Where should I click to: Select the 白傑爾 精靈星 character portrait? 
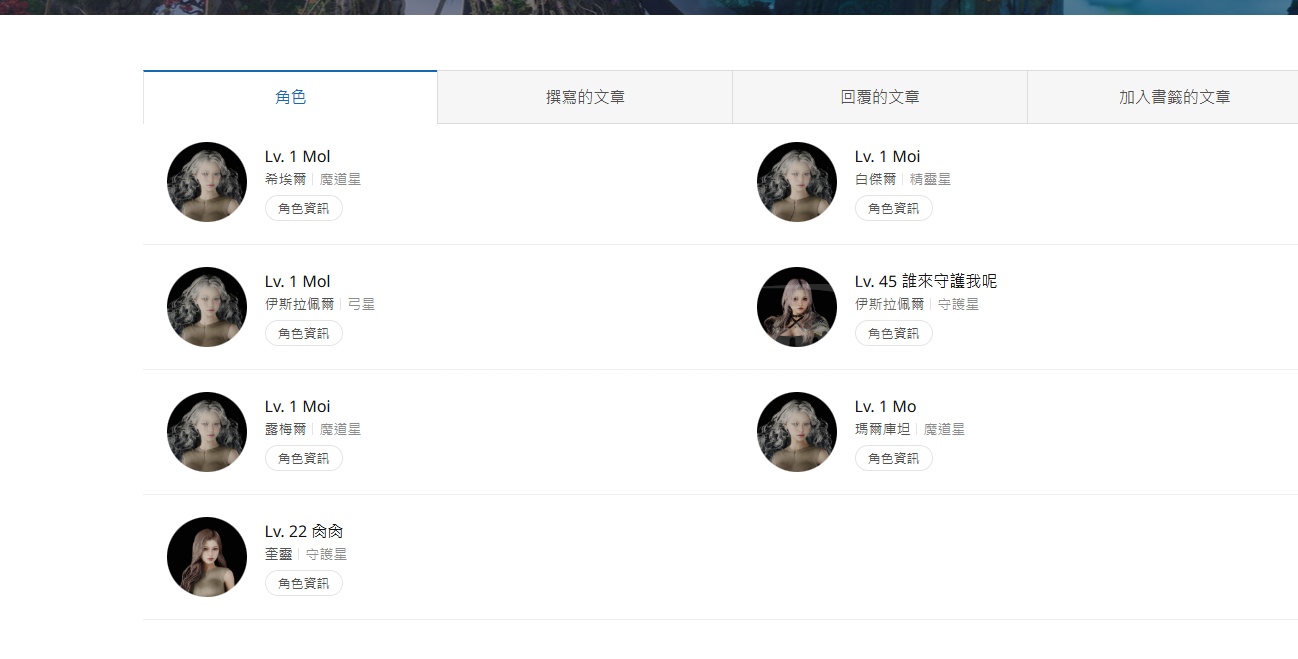[x=797, y=182]
